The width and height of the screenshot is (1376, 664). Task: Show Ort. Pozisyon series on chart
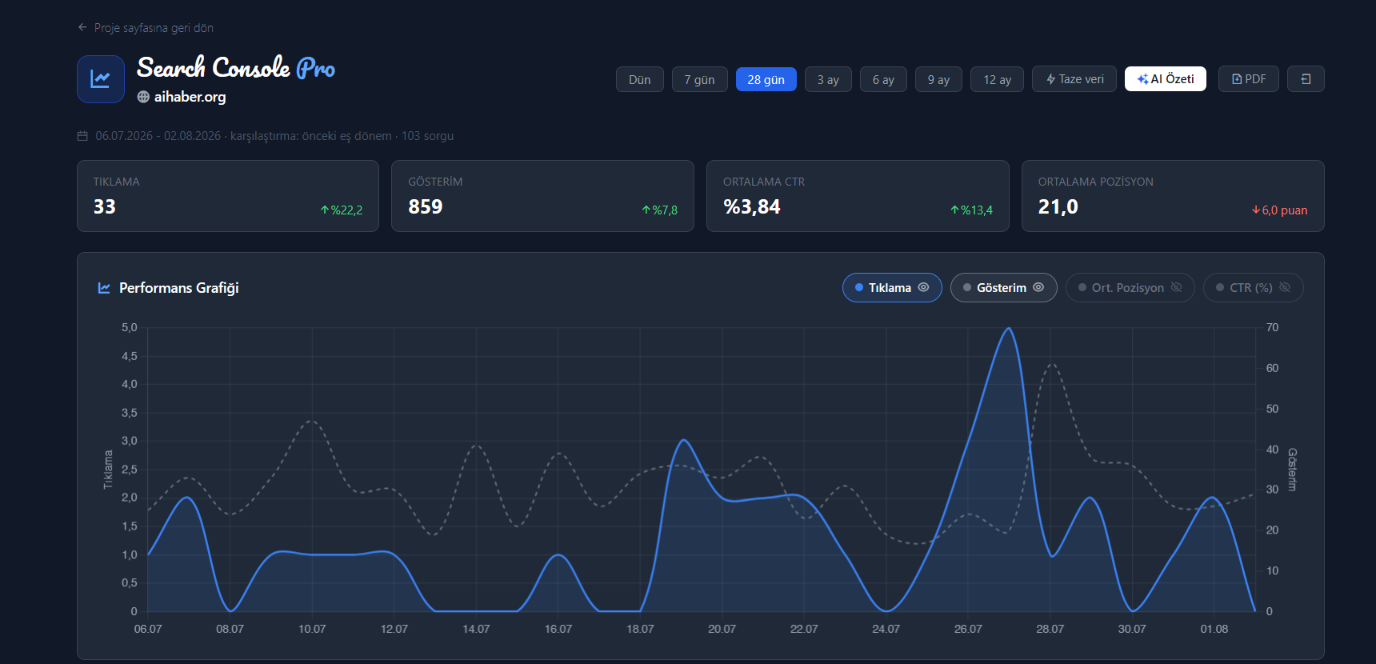(x=1130, y=288)
